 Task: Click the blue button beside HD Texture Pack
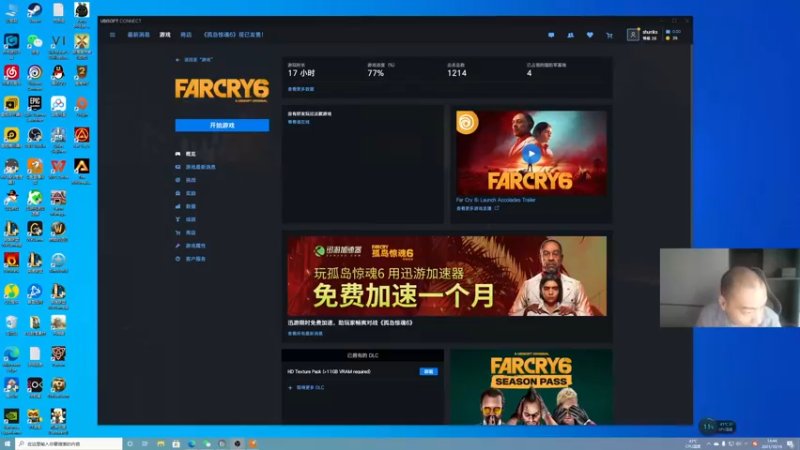429,371
